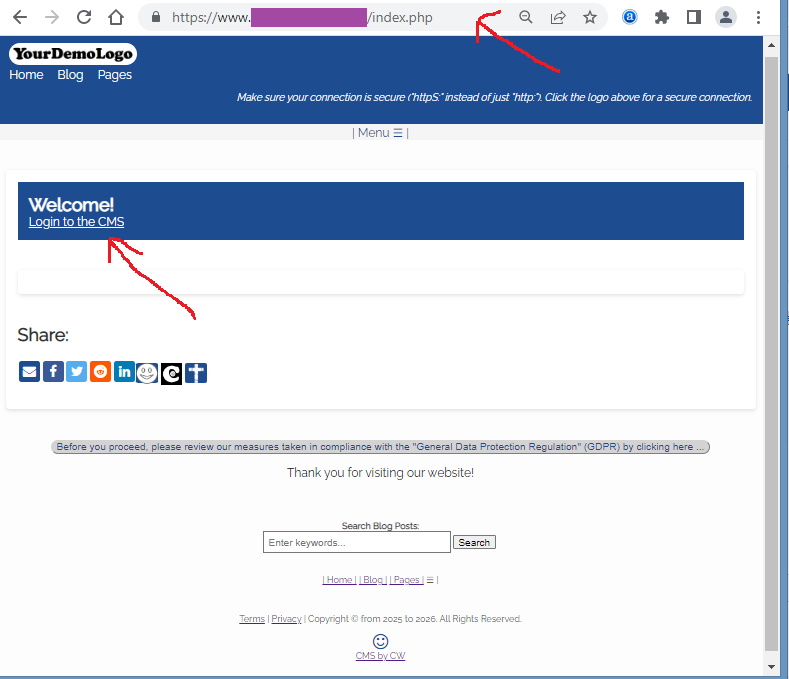This screenshot has height=679, width=789.
Task: Click the cross share icon
Action: [196, 373]
